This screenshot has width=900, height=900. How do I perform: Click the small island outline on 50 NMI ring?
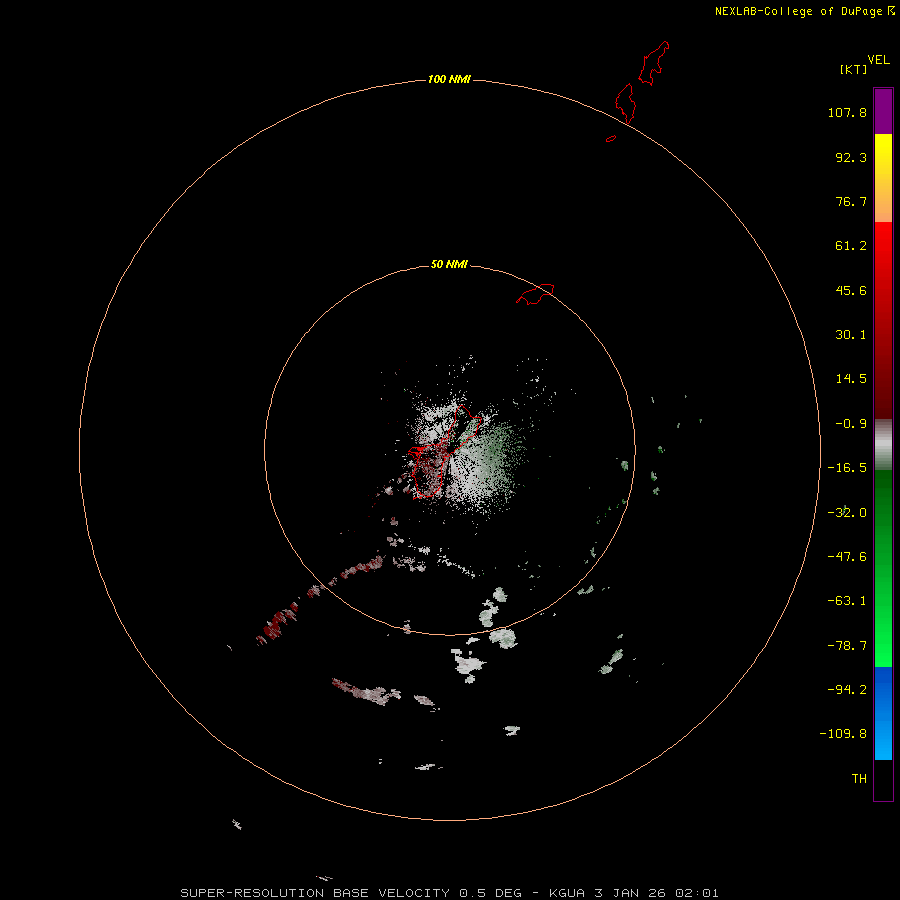[535, 294]
